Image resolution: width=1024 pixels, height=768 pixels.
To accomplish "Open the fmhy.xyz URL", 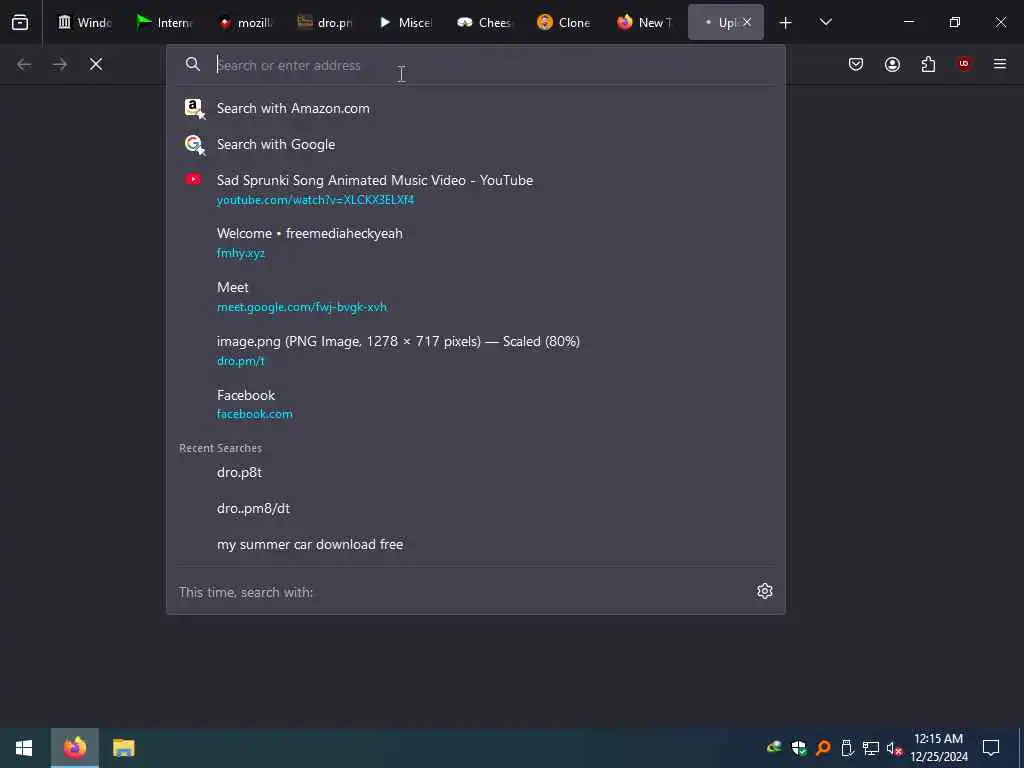I will 240,253.
